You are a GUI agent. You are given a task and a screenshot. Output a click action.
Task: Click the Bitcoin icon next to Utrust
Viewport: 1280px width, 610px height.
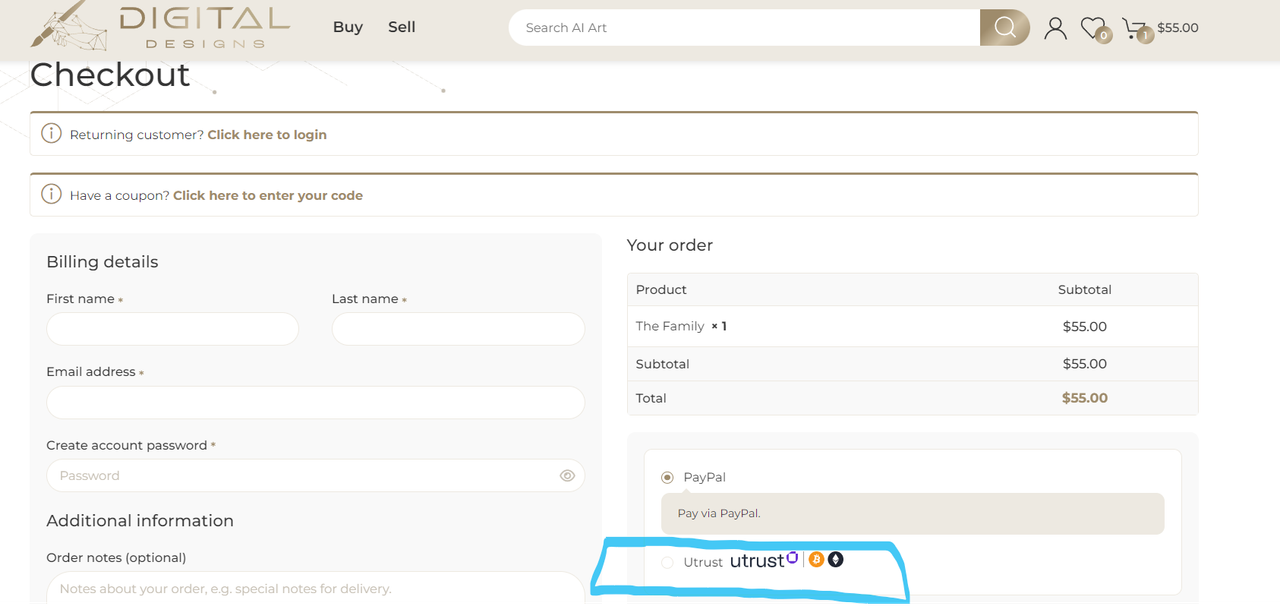coord(816,559)
